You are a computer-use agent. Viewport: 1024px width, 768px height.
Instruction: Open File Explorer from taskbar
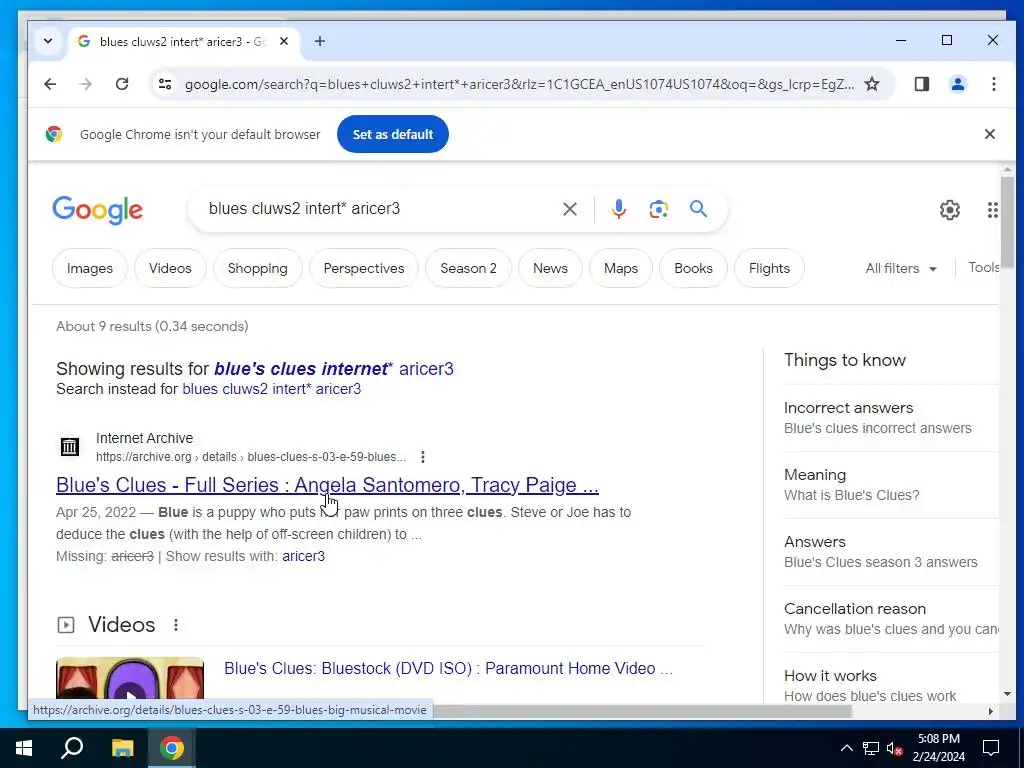point(122,748)
